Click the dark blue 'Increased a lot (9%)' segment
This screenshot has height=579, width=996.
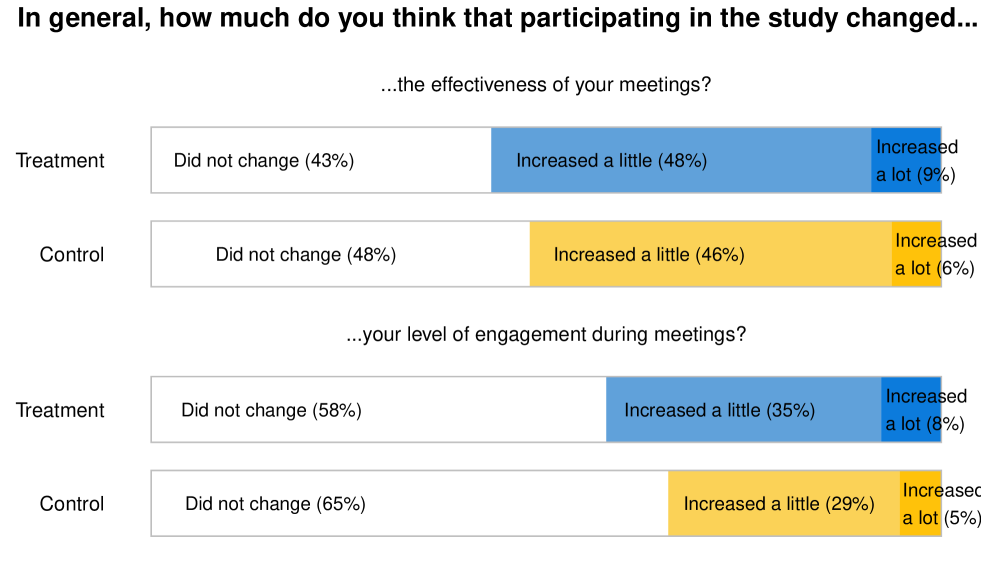[905, 160]
